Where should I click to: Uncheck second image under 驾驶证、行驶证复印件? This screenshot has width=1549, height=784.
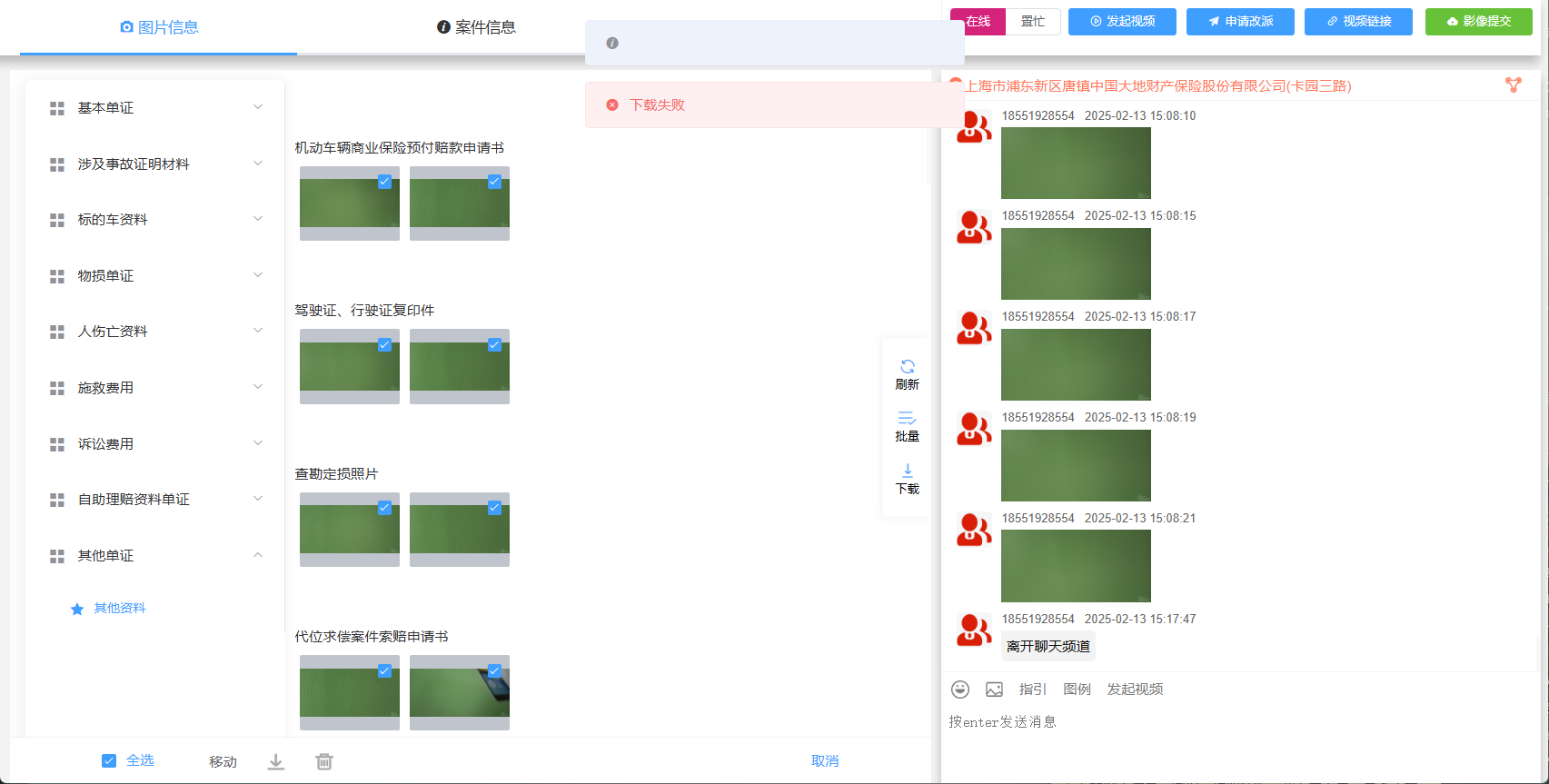pyautogui.click(x=494, y=344)
